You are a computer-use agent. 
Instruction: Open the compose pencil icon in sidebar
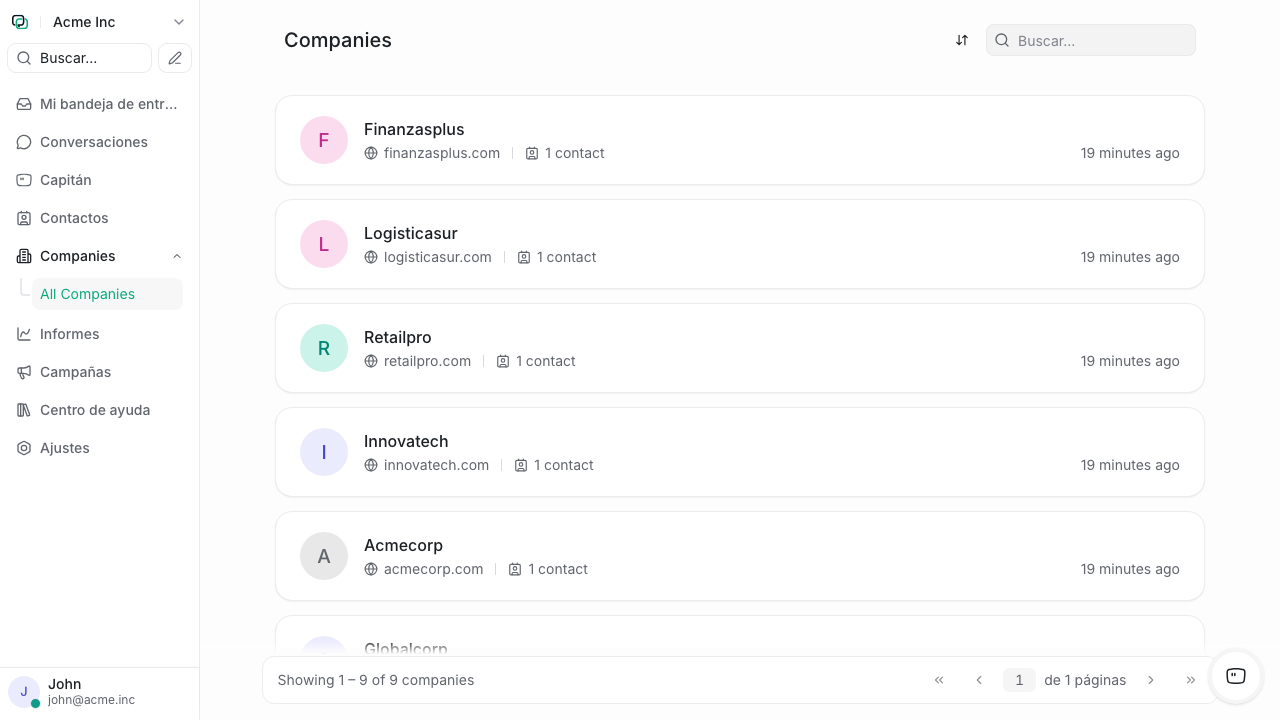click(x=174, y=58)
